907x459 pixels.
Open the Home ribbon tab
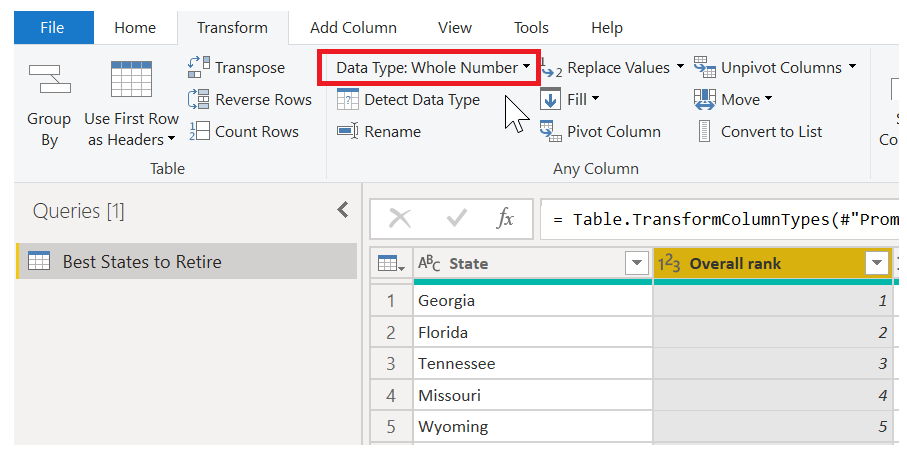tap(135, 28)
